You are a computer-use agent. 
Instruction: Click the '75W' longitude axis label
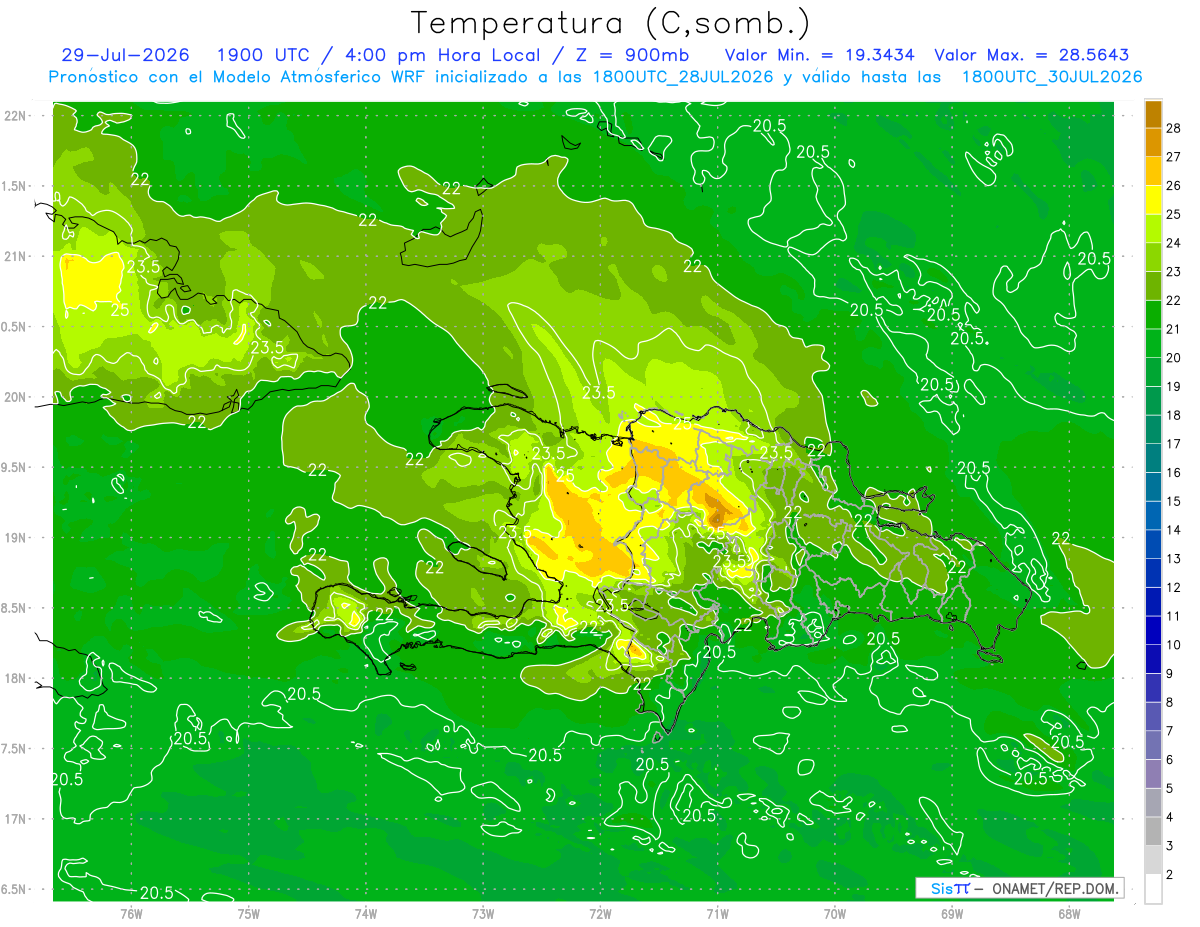(249, 913)
